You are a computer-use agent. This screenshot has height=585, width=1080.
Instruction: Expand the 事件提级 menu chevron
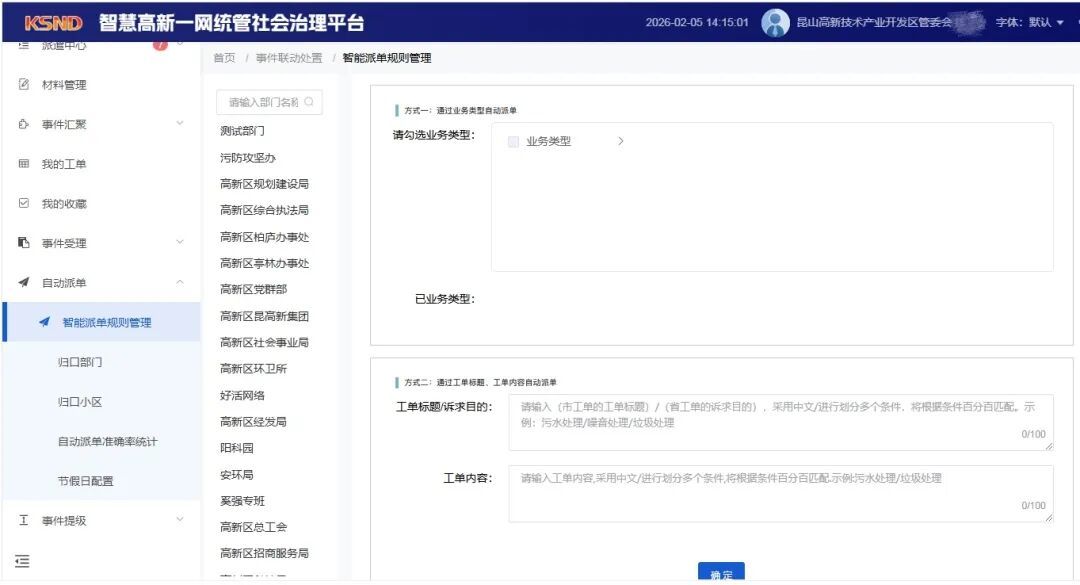[180, 520]
